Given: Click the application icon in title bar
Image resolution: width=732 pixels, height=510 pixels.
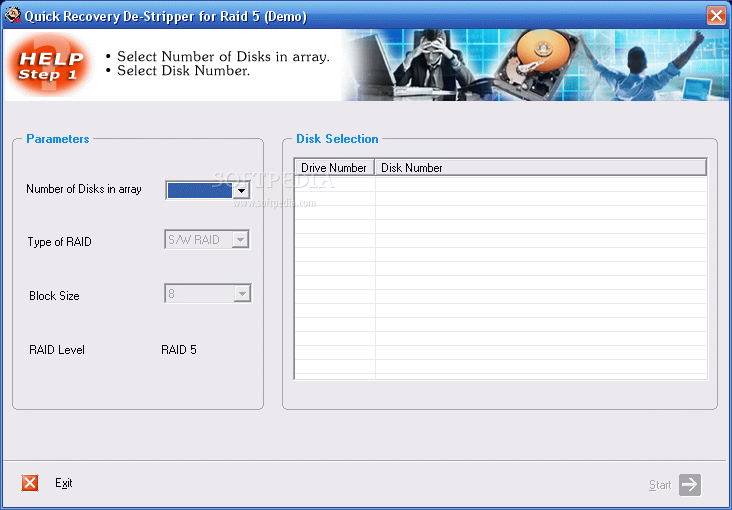Looking at the screenshot, I should [x=12, y=15].
